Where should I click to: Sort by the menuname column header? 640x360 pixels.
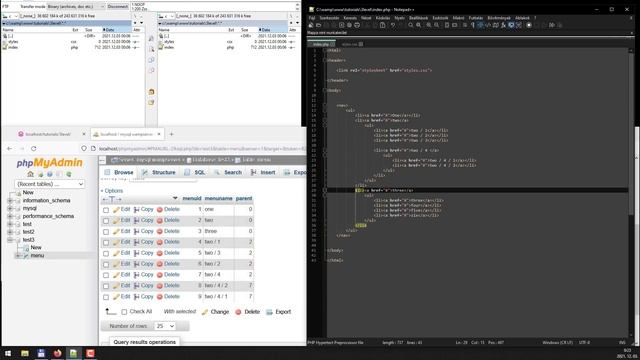point(218,198)
